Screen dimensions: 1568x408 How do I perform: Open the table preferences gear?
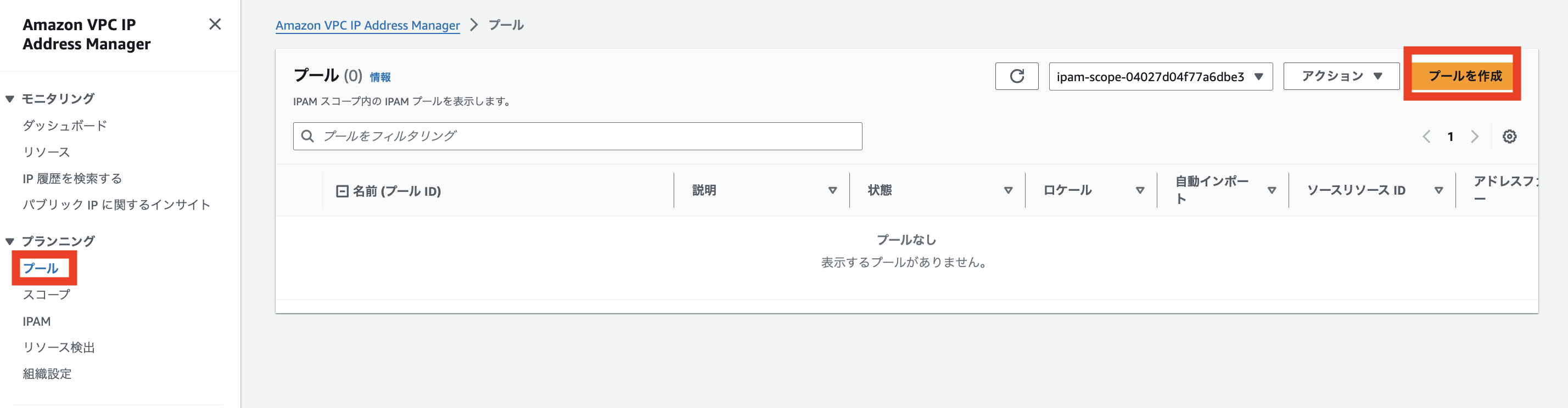pyautogui.click(x=1510, y=137)
